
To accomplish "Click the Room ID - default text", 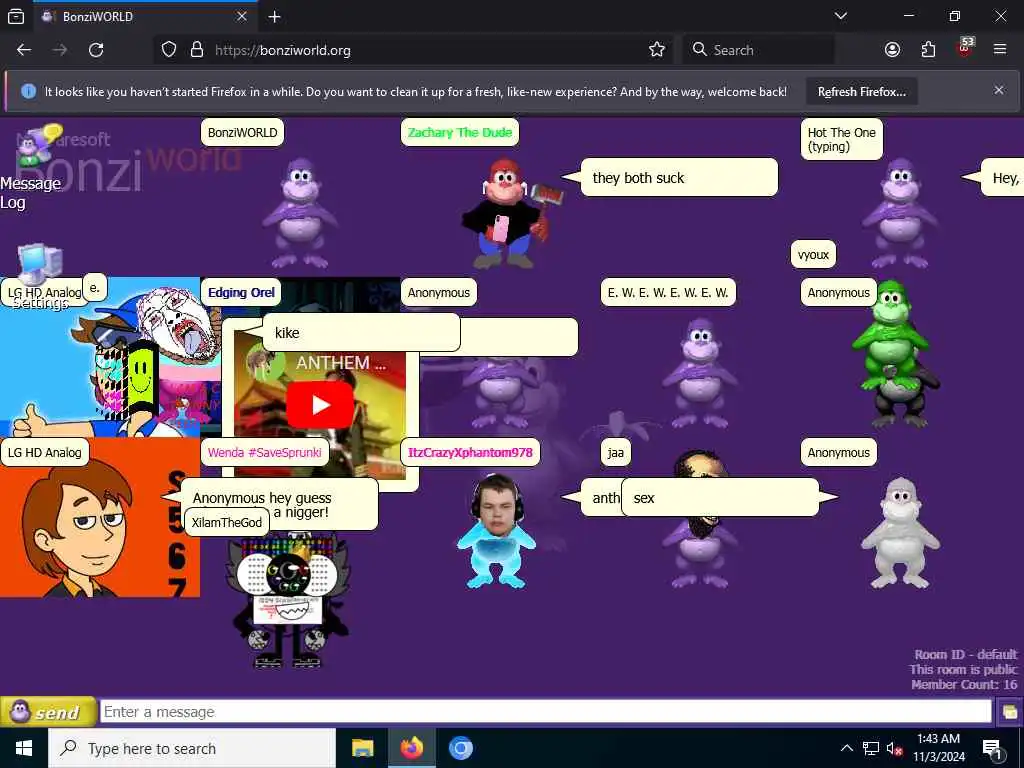I will [x=965, y=654].
